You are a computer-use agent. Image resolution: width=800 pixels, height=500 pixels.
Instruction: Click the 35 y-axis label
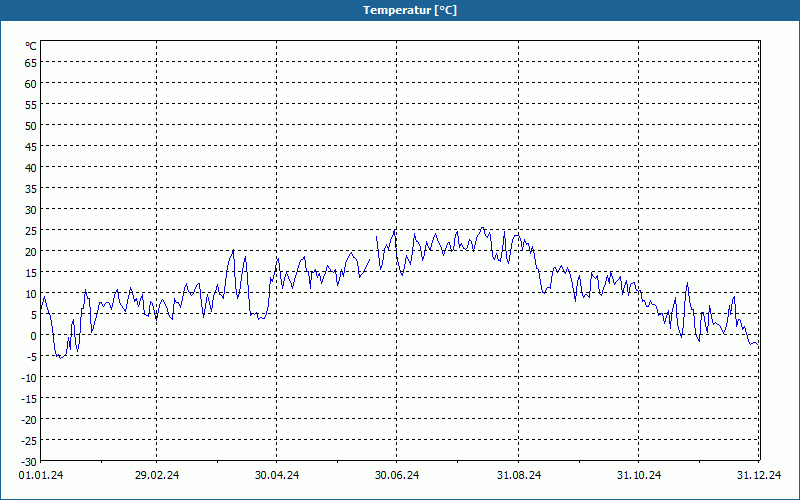pos(31,189)
